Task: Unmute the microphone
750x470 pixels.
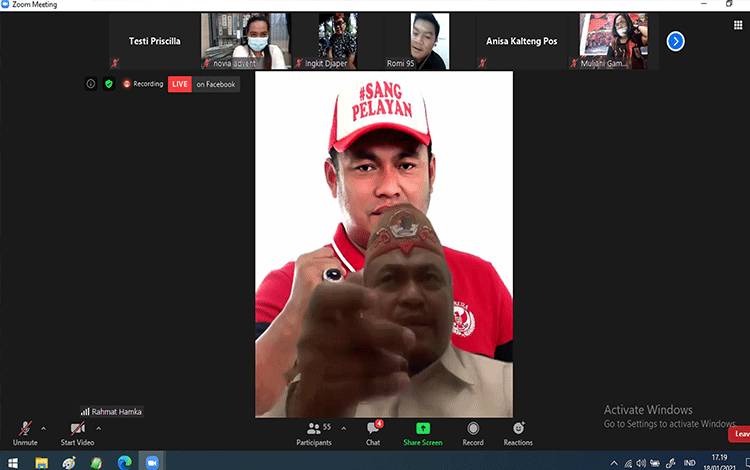Action: pos(25,434)
